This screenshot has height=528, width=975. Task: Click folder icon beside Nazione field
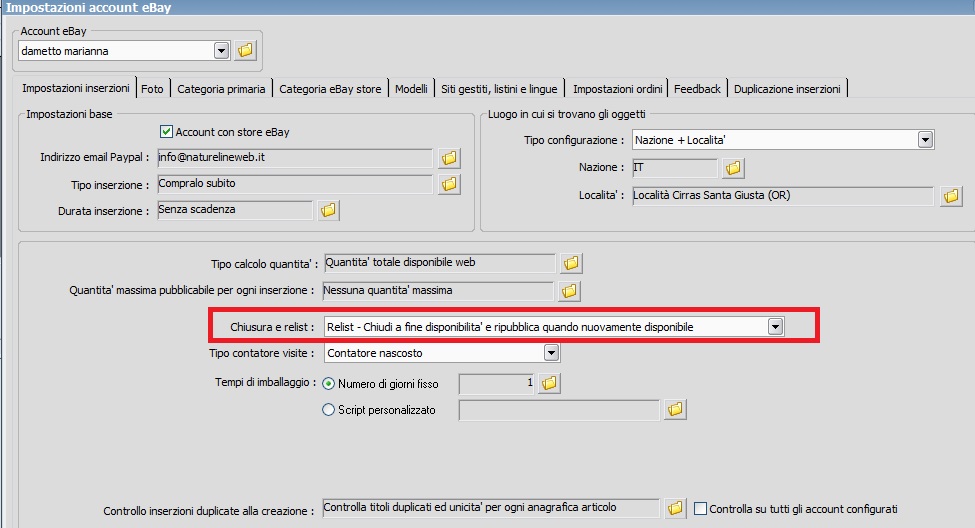[733, 167]
